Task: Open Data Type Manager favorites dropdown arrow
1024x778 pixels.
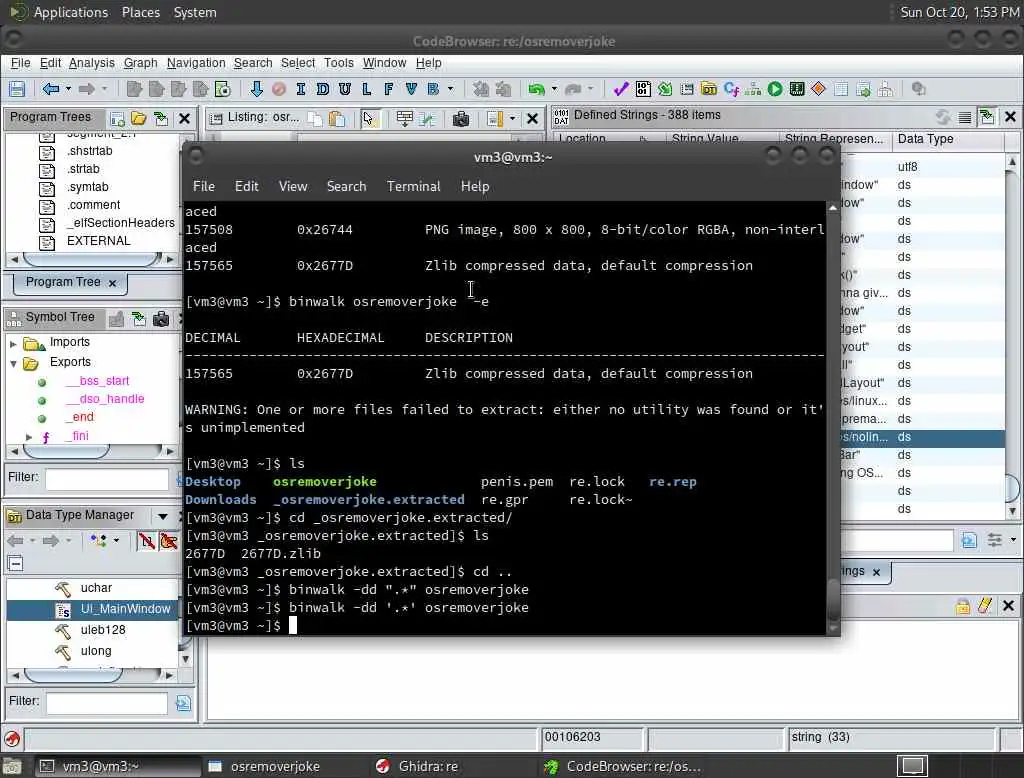Action: click(x=116, y=541)
